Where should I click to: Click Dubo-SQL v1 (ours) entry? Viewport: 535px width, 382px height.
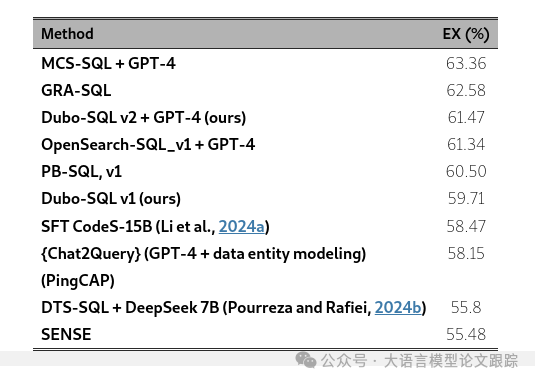click(111, 199)
